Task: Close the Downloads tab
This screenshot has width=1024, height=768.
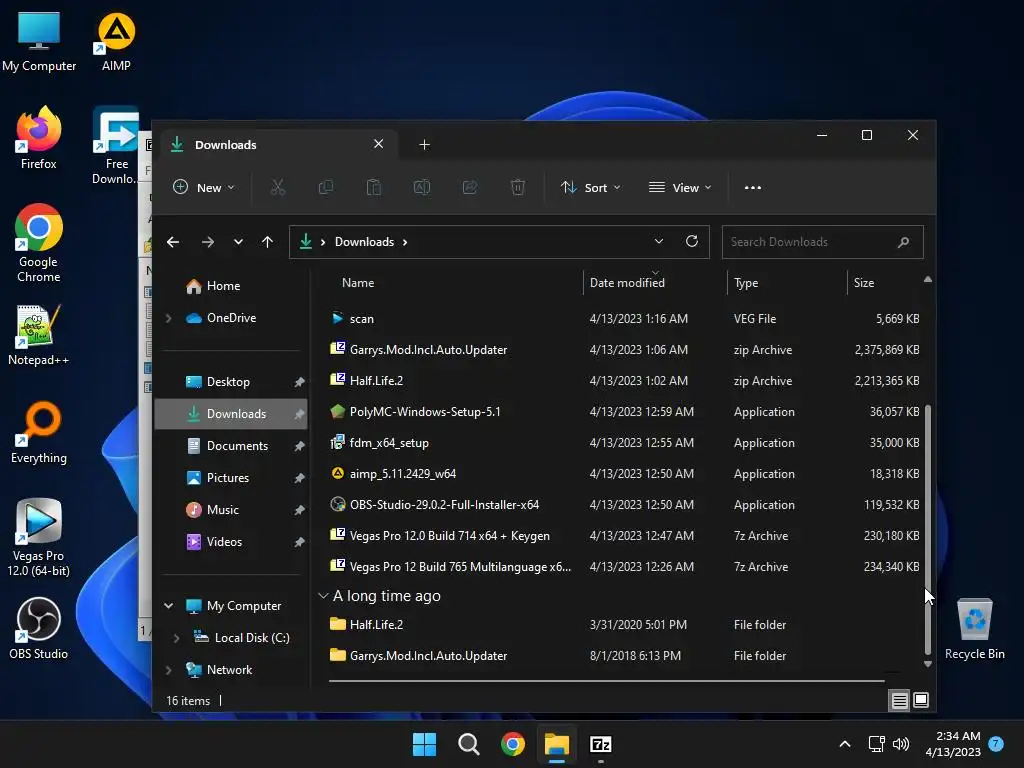Action: click(379, 144)
